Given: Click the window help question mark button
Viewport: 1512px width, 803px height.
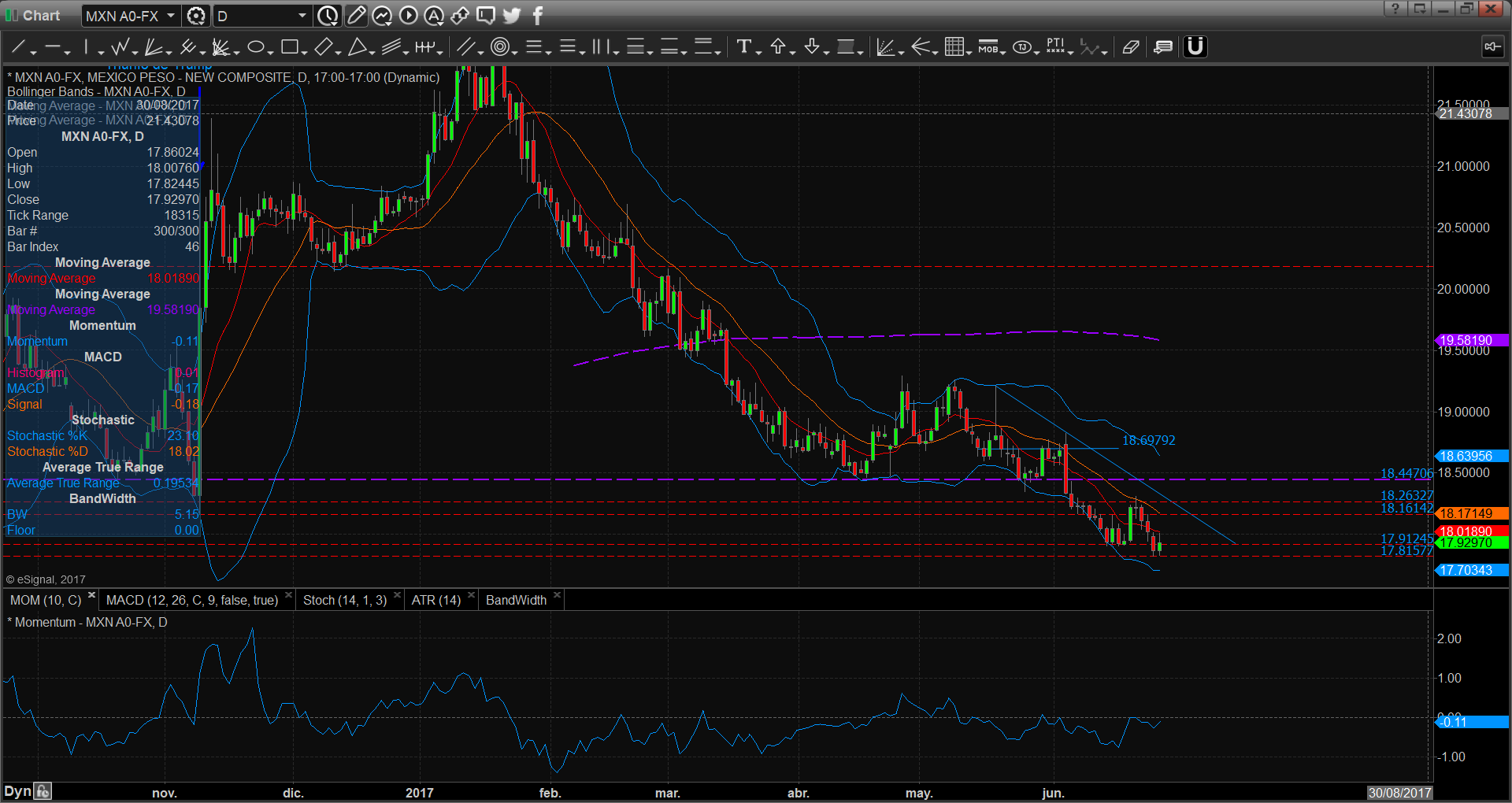Looking at the screenshot, I should (1395, 9).
